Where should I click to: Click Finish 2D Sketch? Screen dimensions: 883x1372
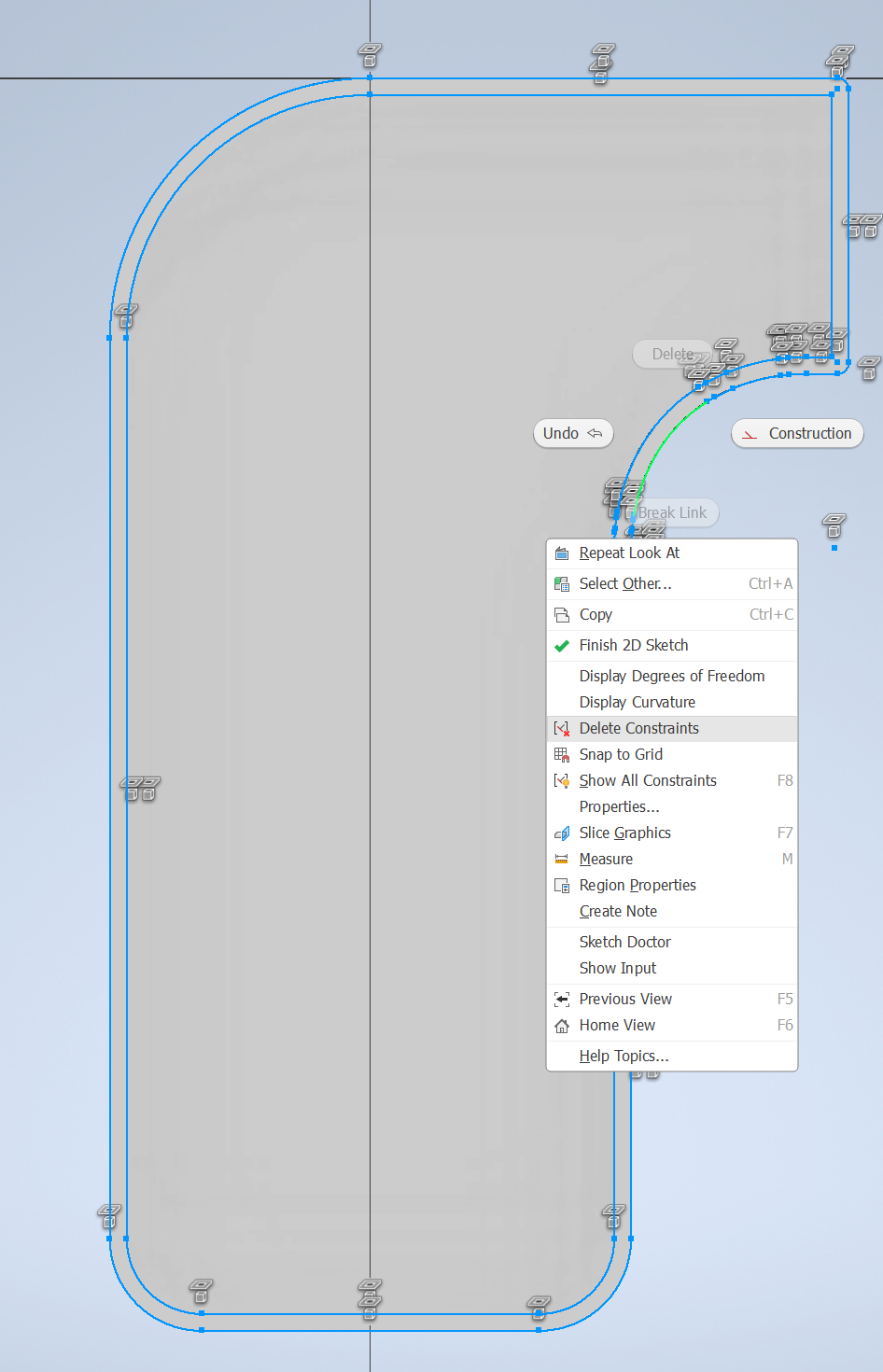[672, 646]
